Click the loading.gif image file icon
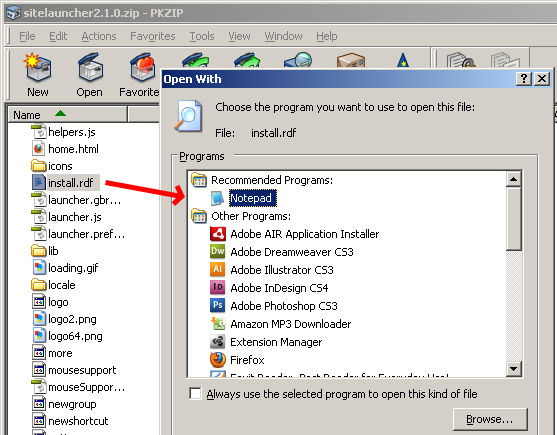 pyautogui.click(x=39, y=267)
